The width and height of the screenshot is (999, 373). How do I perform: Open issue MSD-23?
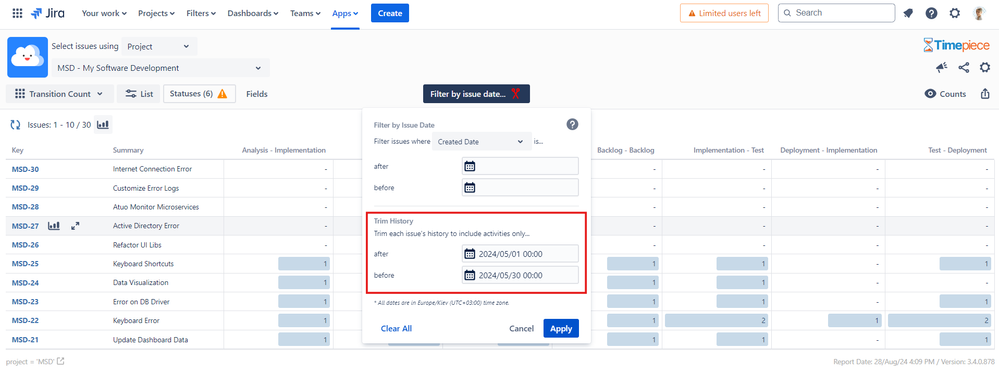(25, 302)
